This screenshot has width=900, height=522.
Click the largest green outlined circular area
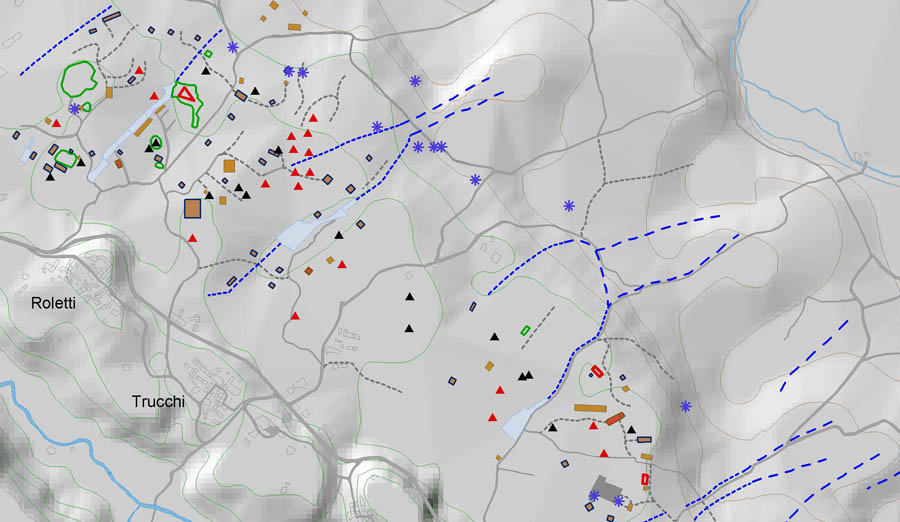pyautogui.click(x=79, y=79)
